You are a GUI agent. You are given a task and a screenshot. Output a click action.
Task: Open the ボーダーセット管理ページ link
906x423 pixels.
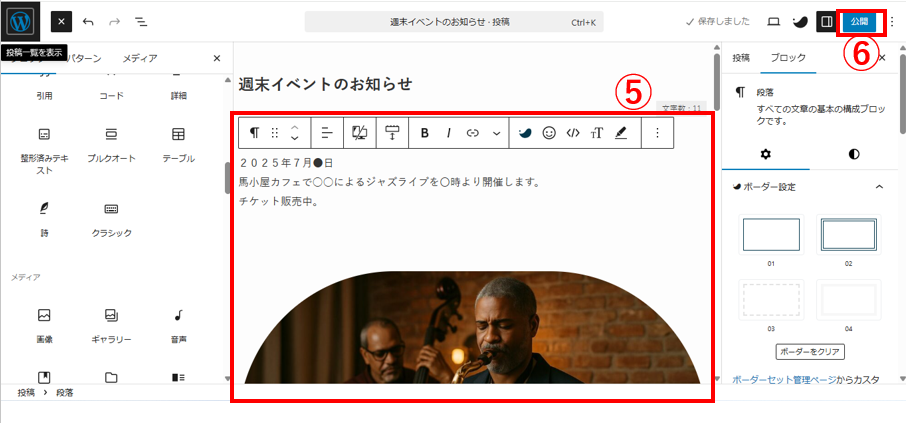click(x=784, y=380)
